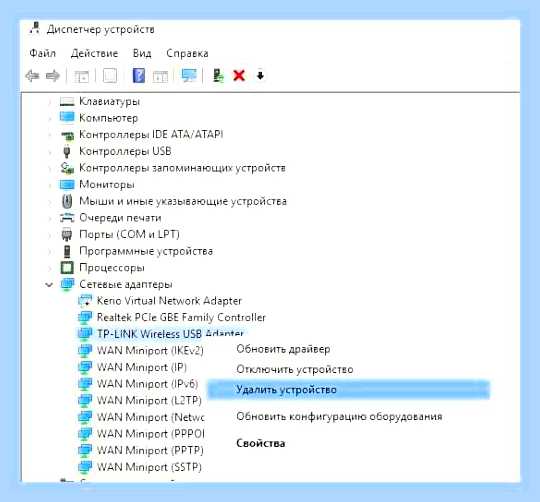Choose Обновить драйвер from context menu
This screenshot has width=540, height=502.
coord(283,349)
